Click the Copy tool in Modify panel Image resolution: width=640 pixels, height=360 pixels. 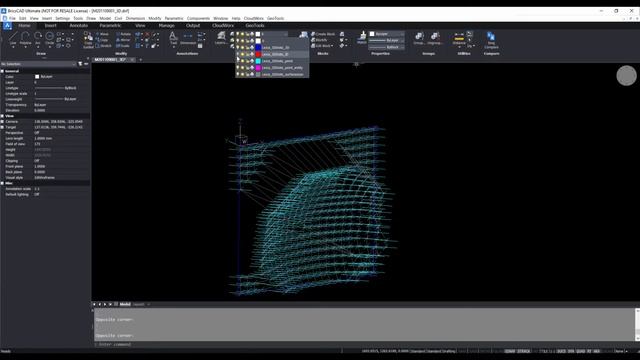(x=102, y=40)
